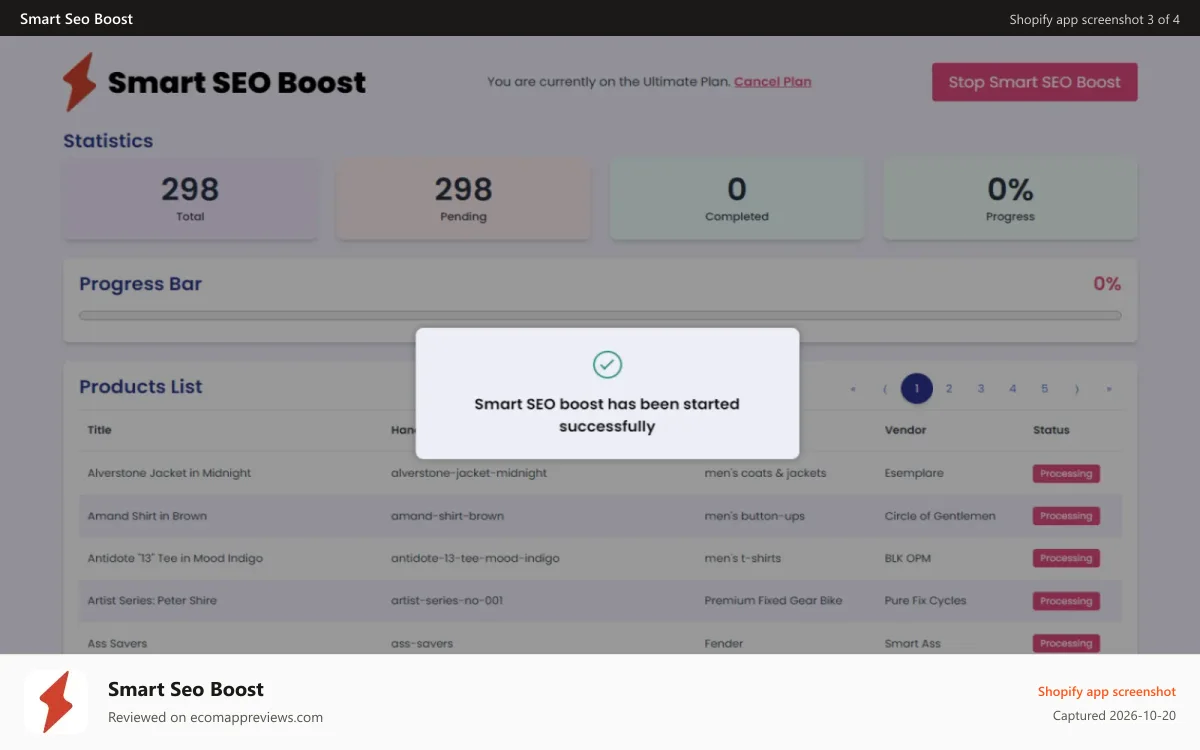Click vendor 'BLK OPM'
Viewport: 1200px width, 750px height.
pos(908,558)
